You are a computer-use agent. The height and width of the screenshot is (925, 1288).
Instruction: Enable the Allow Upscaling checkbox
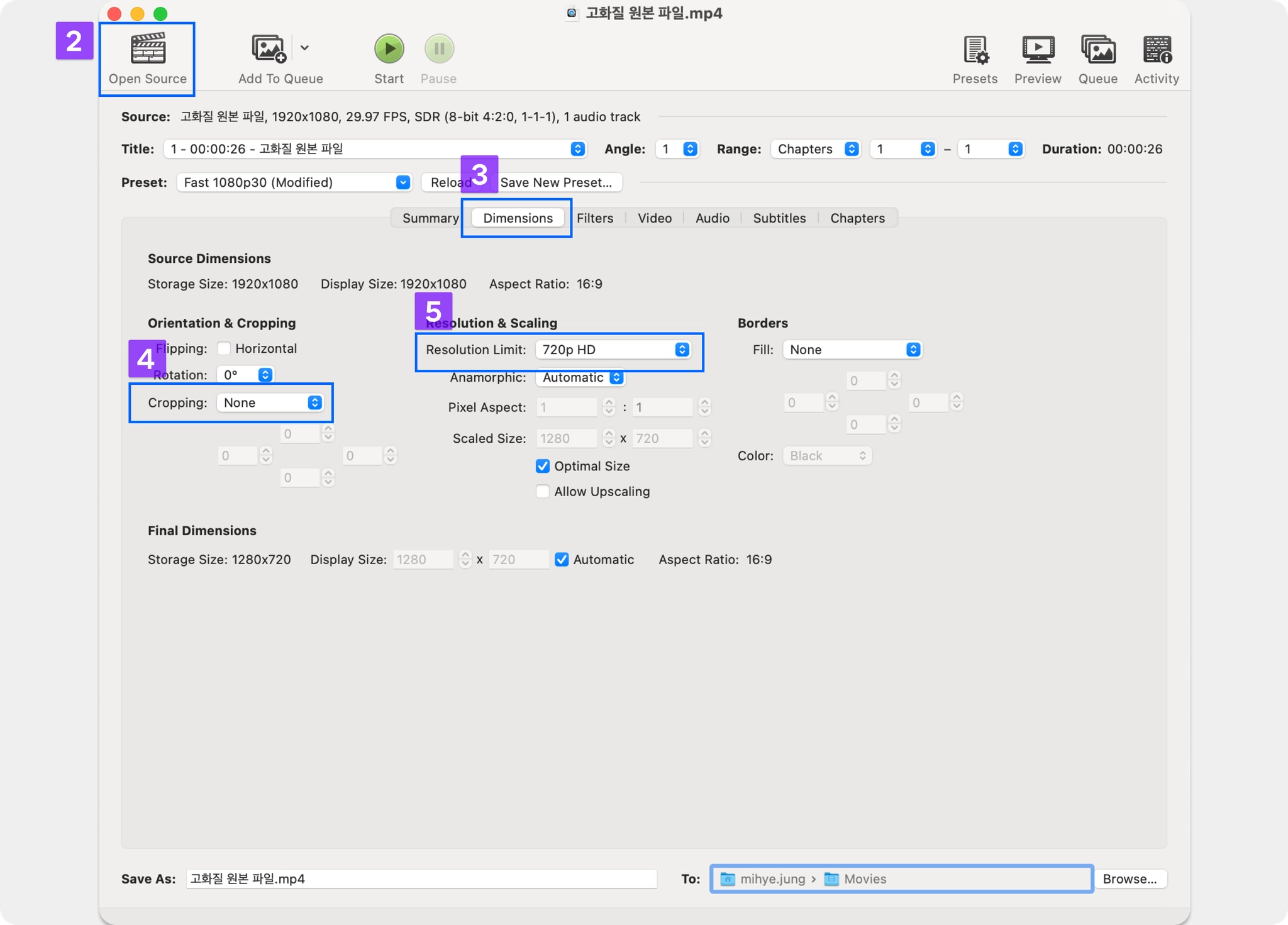[543, 492]
